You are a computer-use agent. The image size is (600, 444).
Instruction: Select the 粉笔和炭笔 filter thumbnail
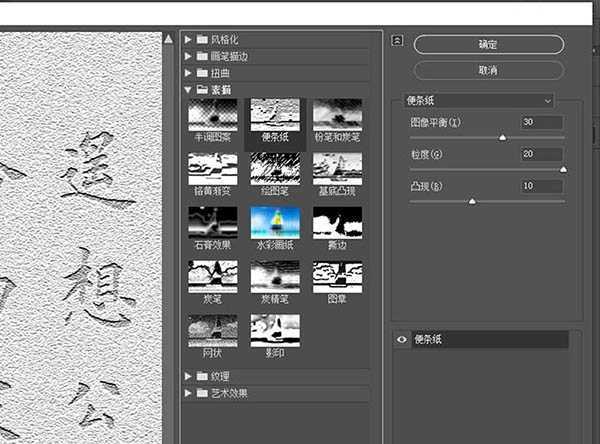337,115
